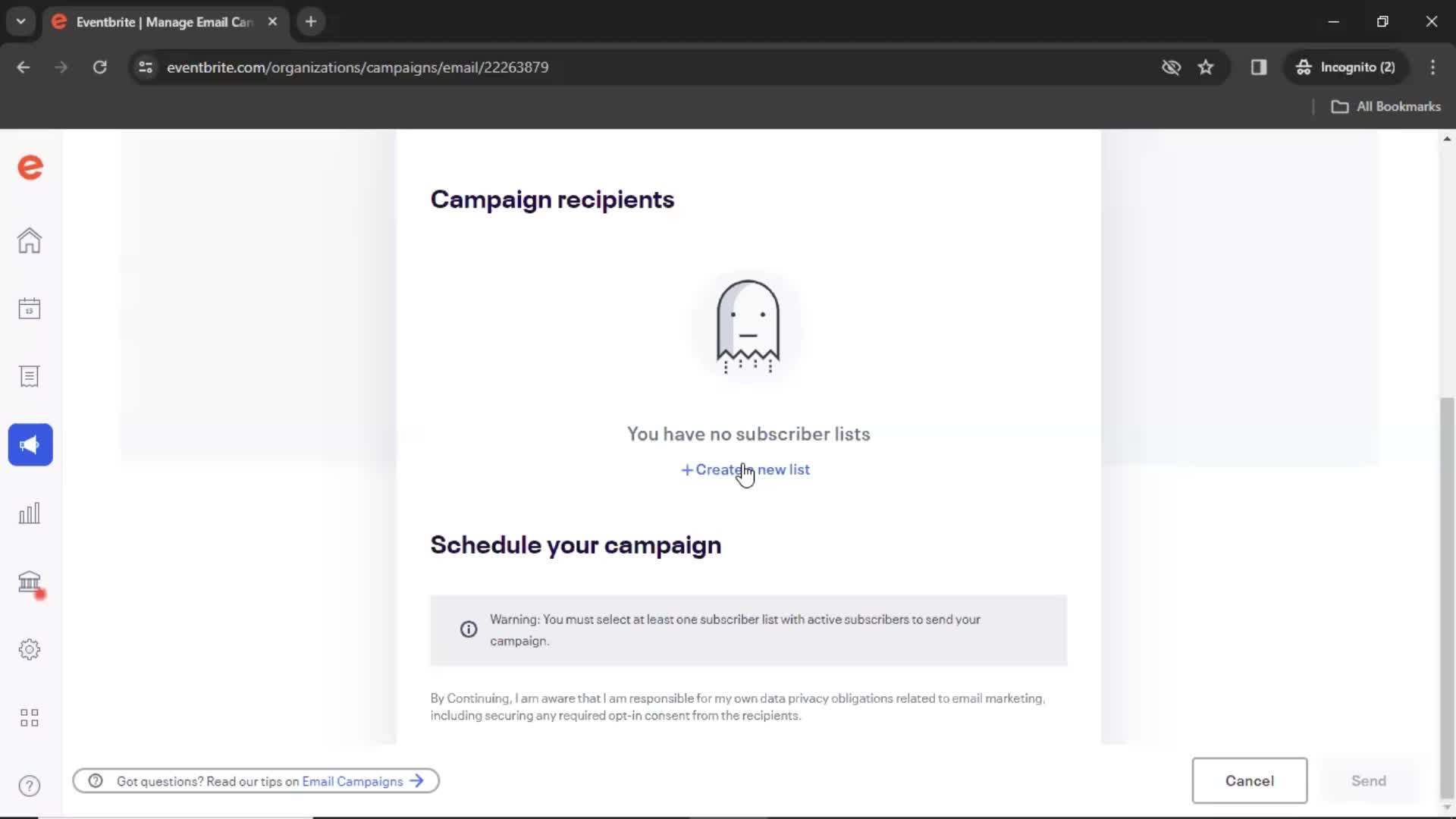View site information icon in address bar
Viewport: 1456px width, 819px height.
tap(146, 67)
